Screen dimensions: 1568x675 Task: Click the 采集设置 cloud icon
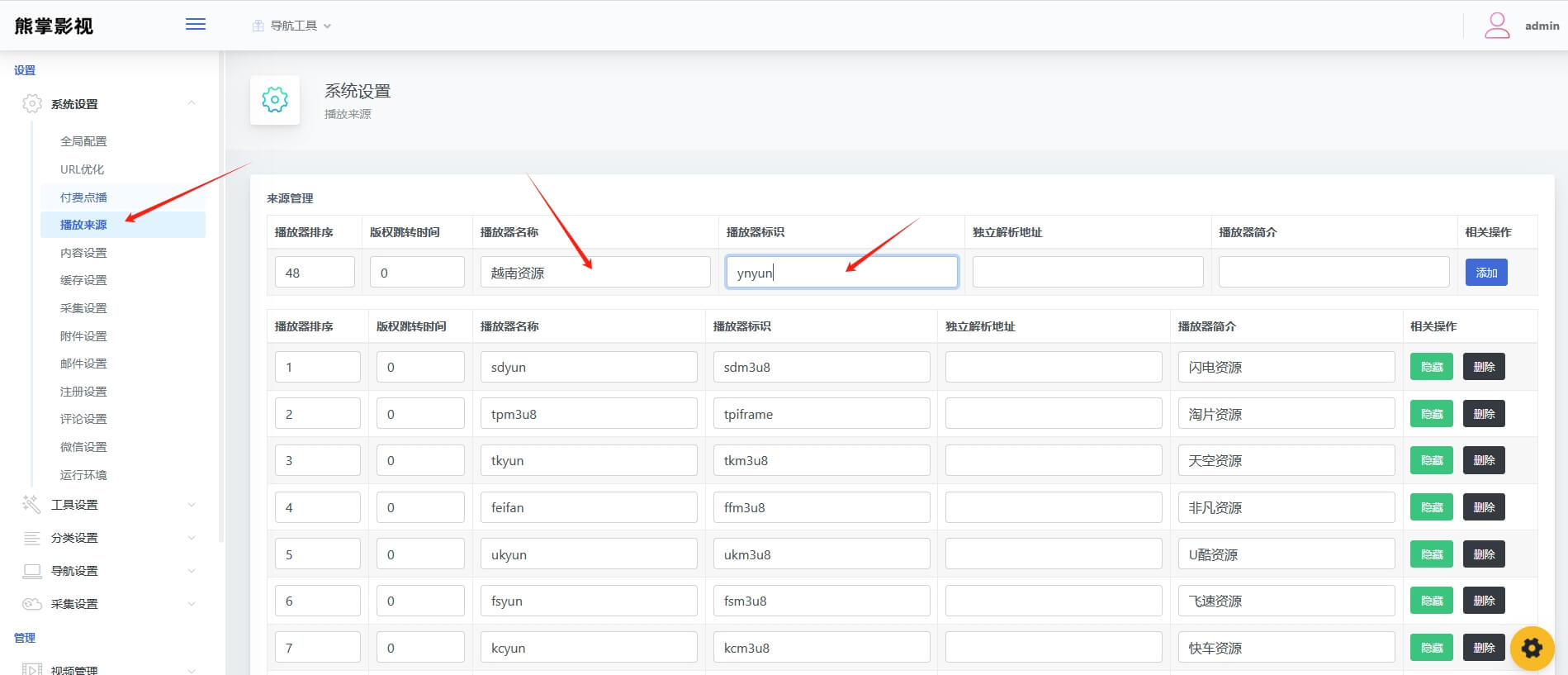pos(32,604)
